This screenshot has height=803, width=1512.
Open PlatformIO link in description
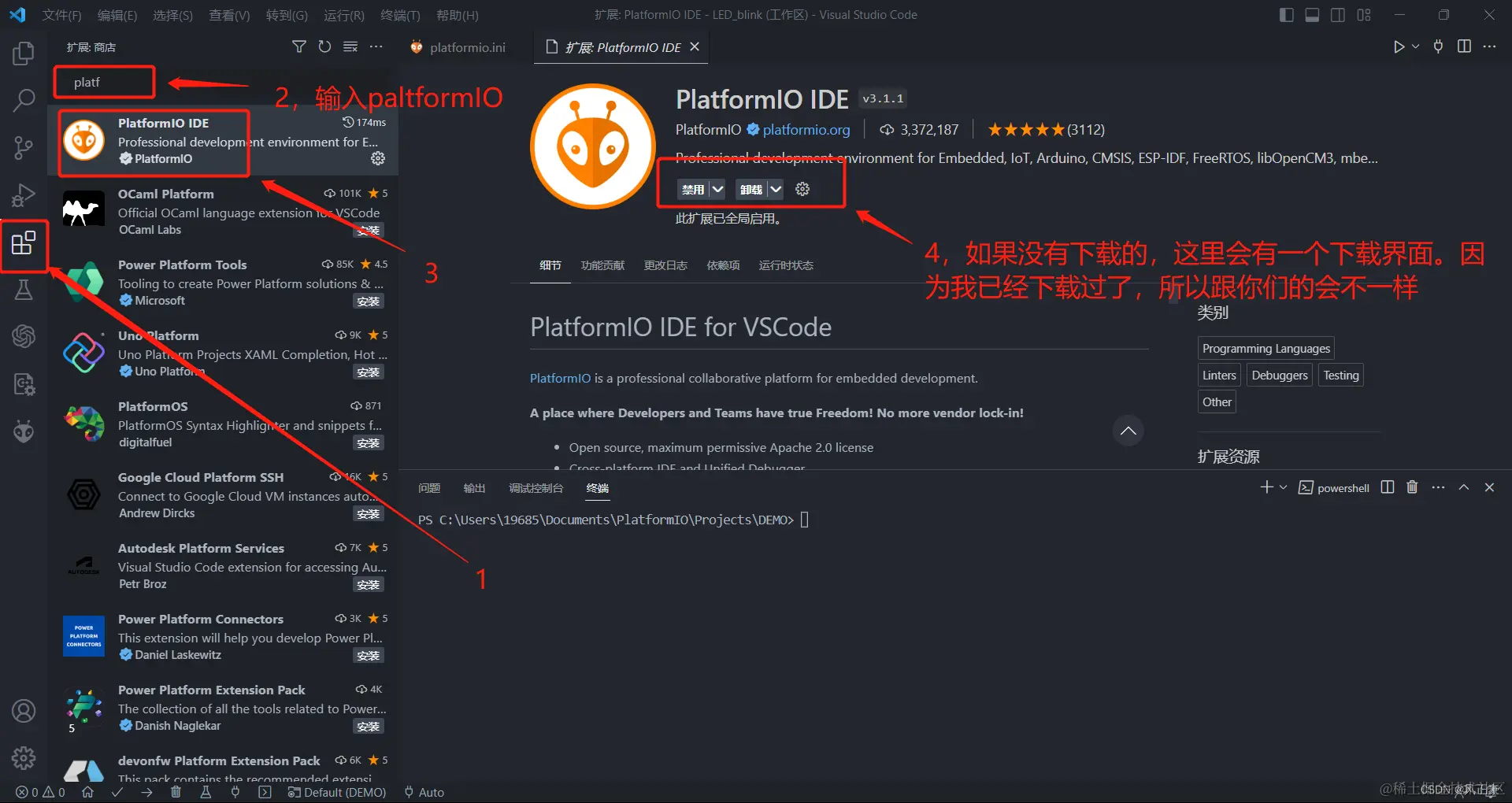[x=560, y=378]
